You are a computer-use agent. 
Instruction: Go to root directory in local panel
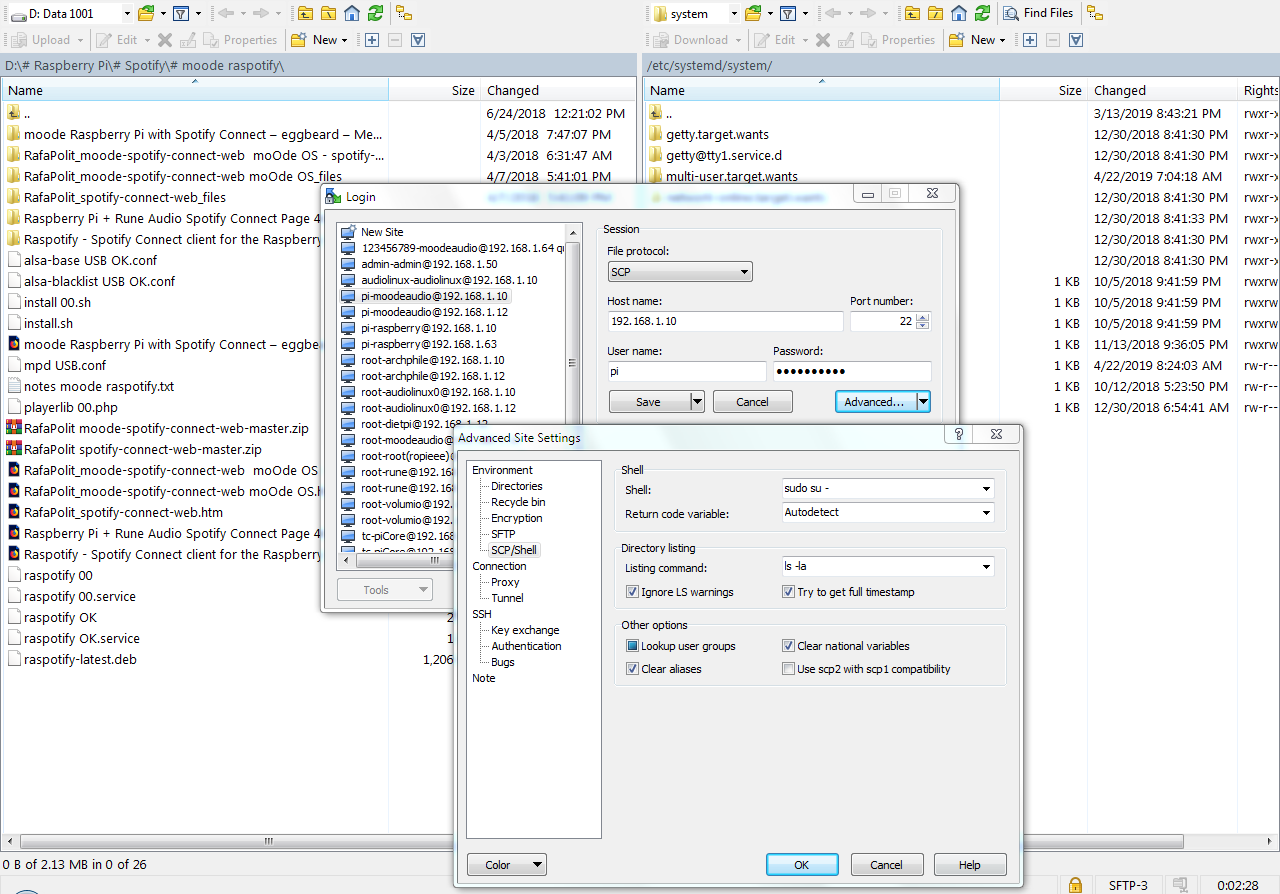(328, 13)
